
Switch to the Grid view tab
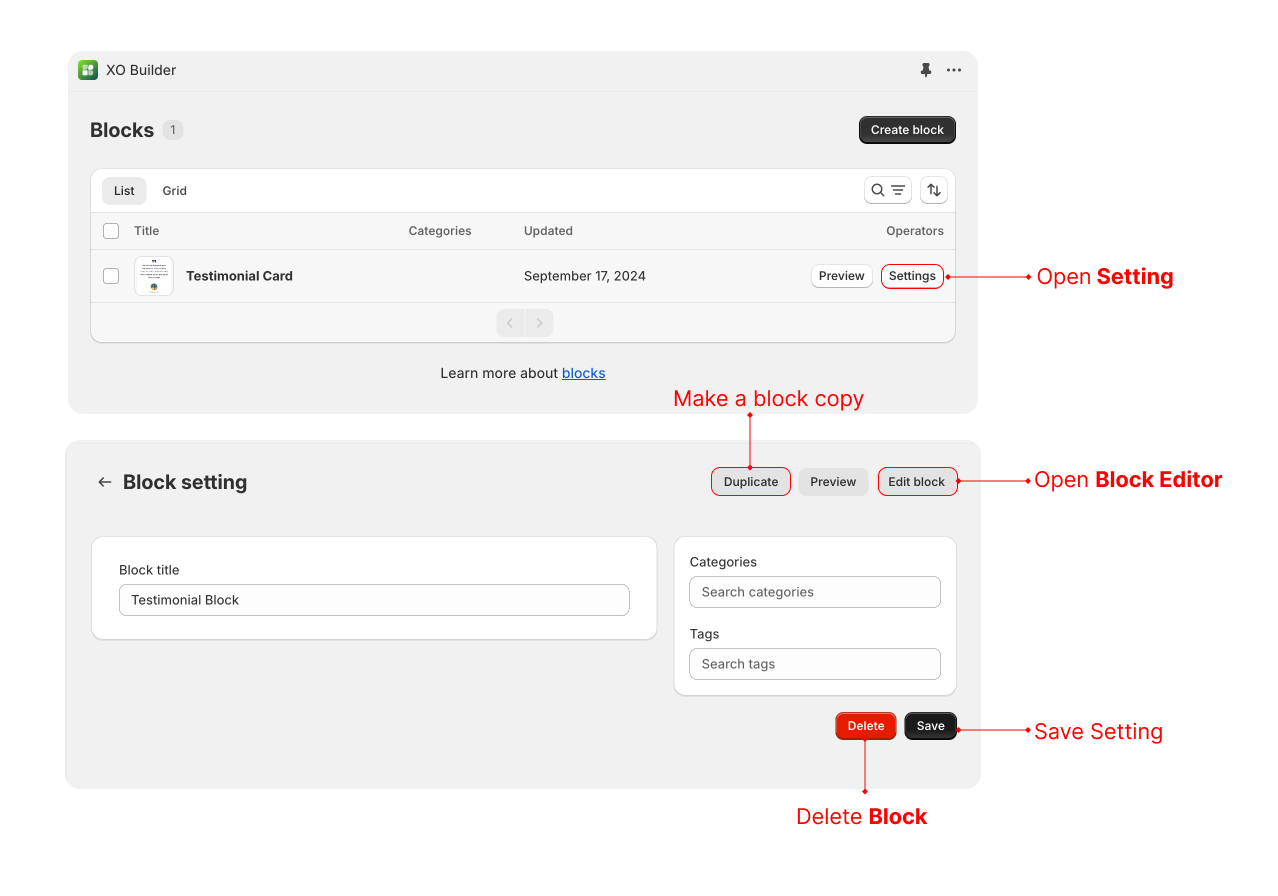point(175,191)
